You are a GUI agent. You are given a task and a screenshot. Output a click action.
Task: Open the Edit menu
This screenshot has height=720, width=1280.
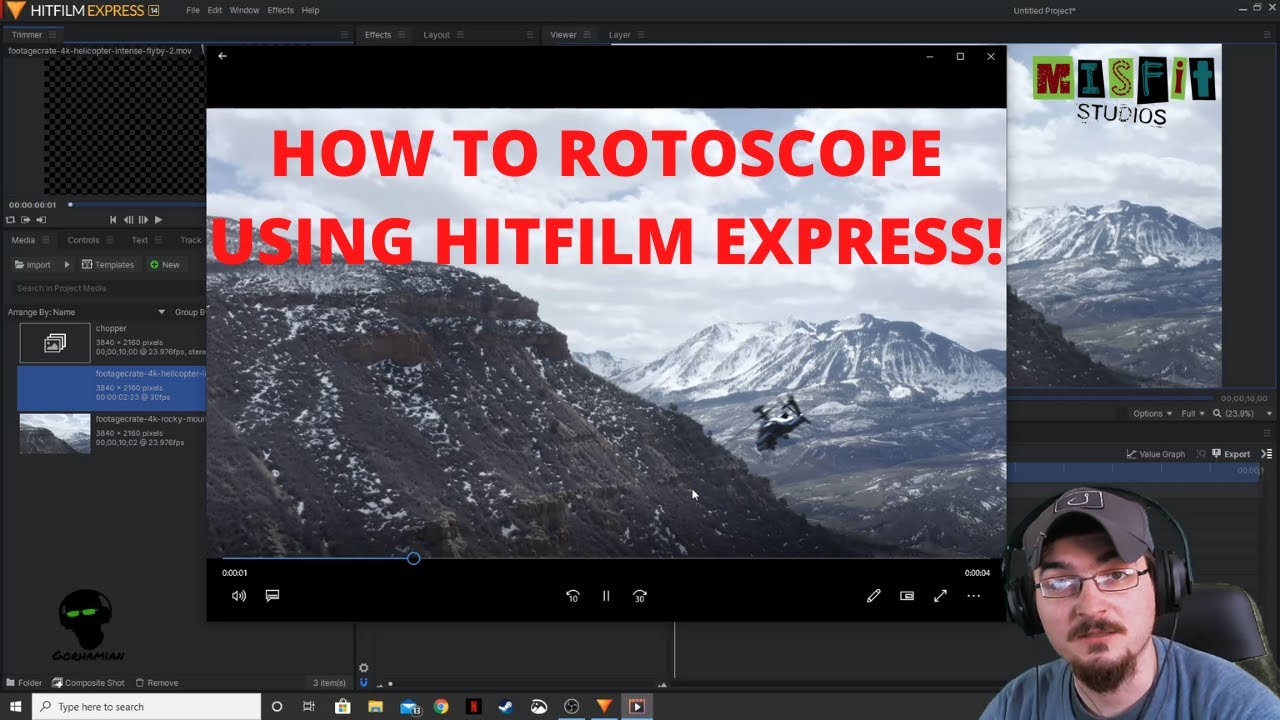[215, 10]
